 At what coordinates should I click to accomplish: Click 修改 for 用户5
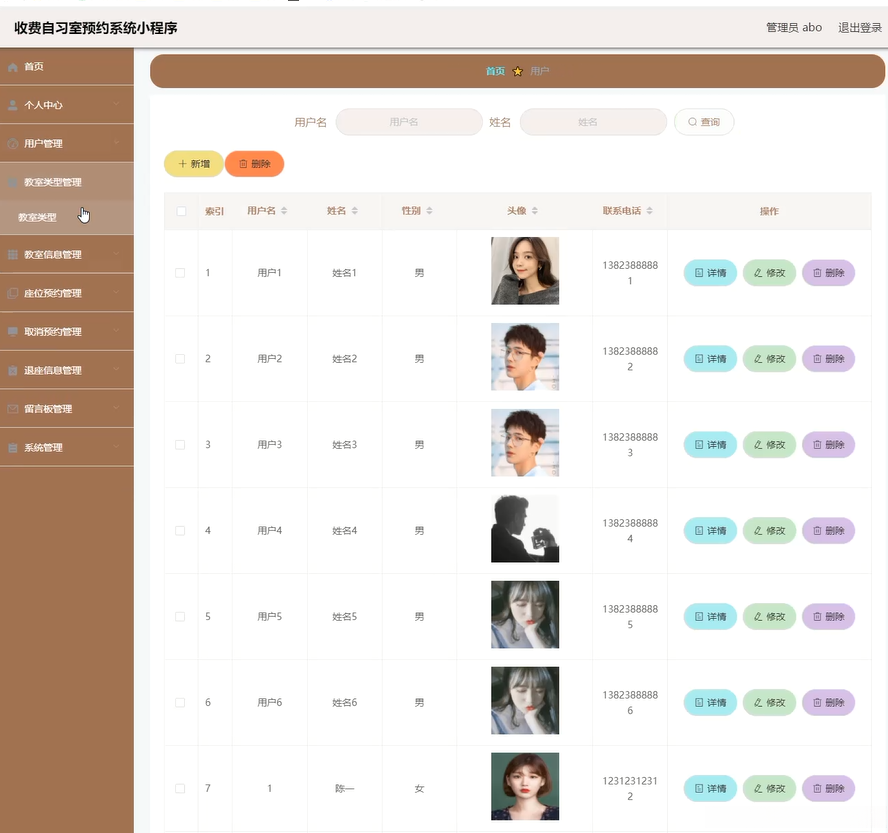(x=769, y=617)
